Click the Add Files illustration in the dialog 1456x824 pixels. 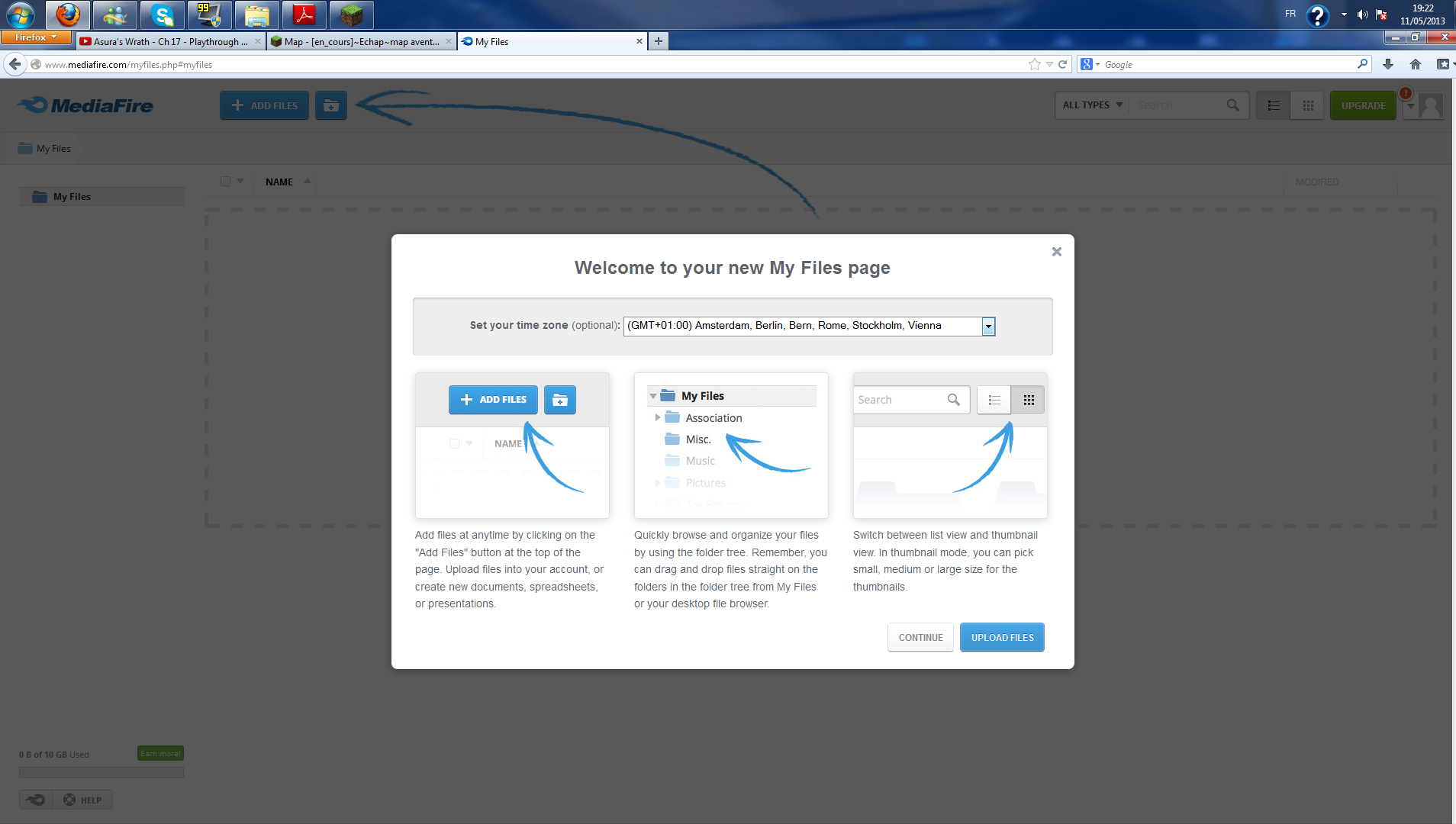point(512,446)
